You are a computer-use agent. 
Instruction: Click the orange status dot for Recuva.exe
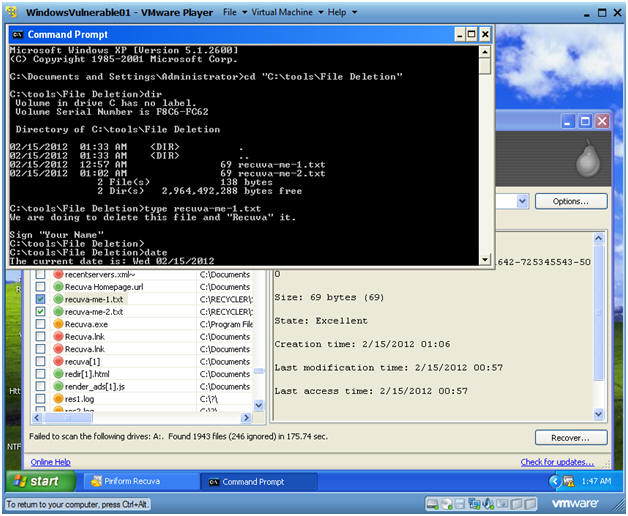tap(58, 324)
